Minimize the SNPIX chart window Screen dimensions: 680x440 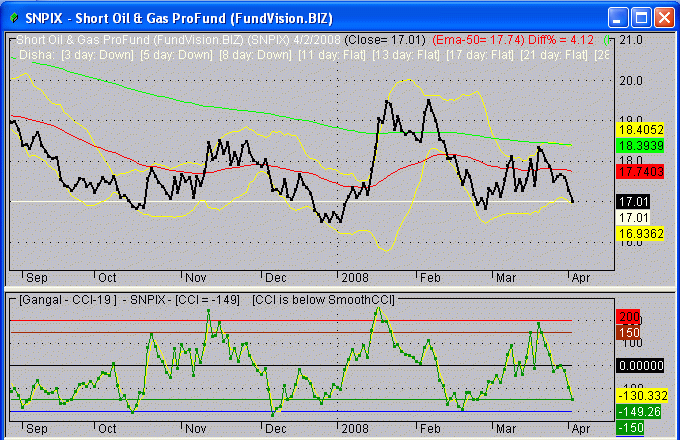pos(618,18)
